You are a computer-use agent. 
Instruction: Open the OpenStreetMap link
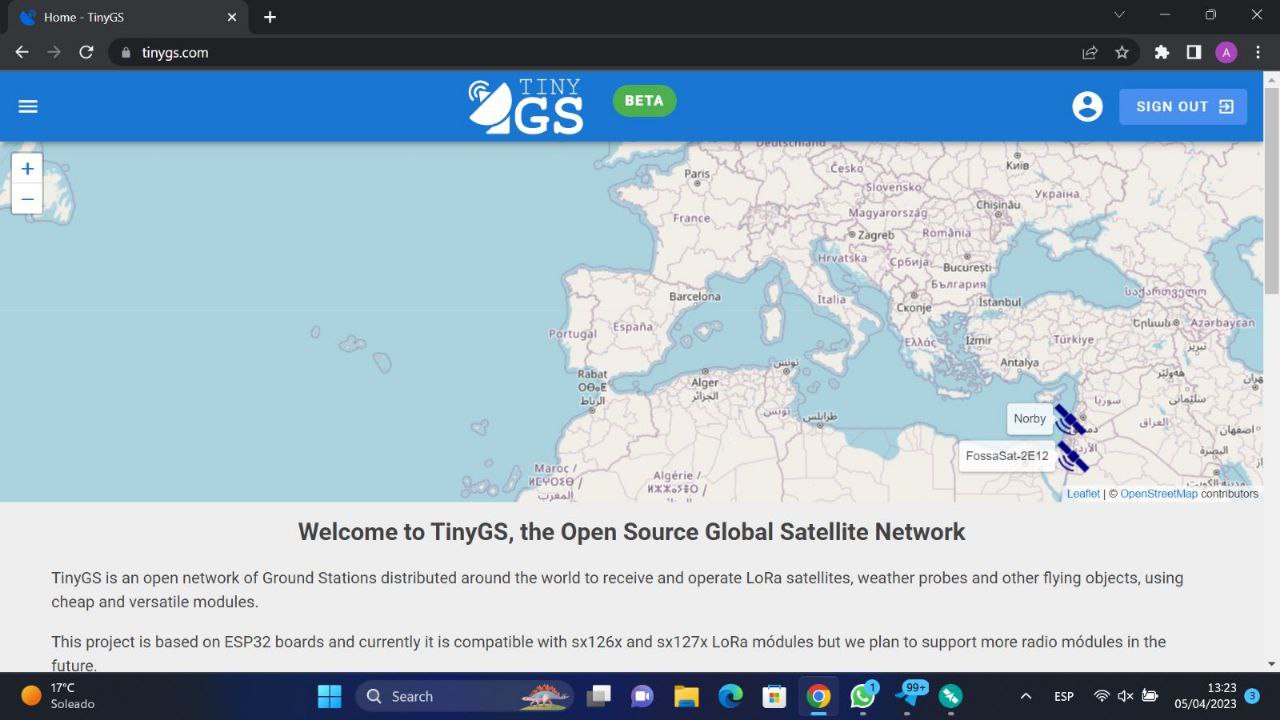click(1158, 494)
